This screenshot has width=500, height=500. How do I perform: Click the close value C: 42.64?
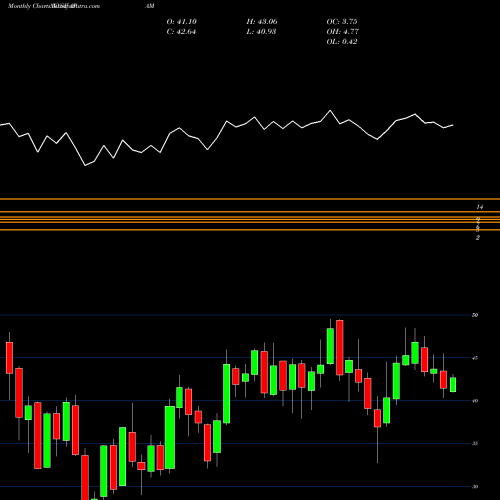tap(181, 32)
